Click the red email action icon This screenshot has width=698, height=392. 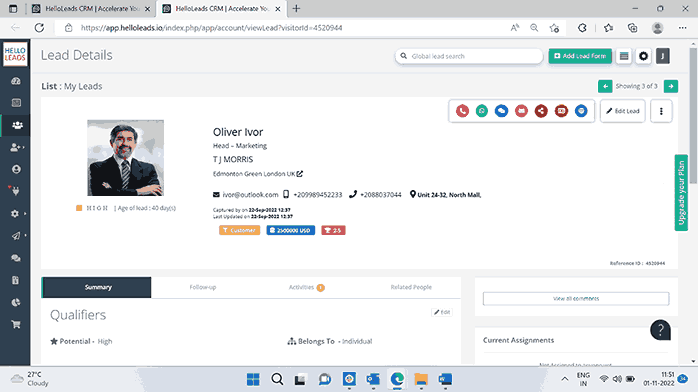521,111
